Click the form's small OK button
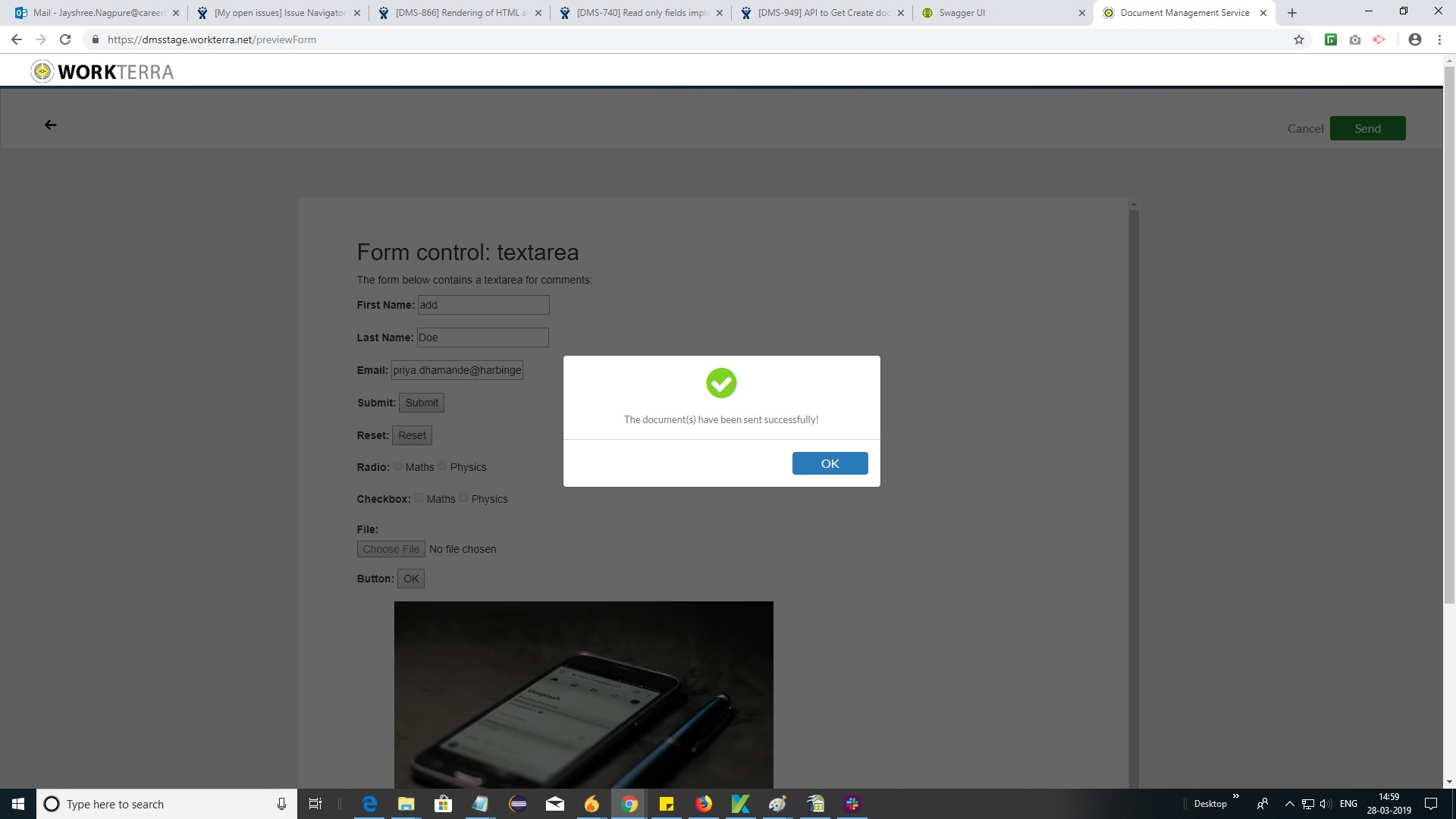 point(411,579)
